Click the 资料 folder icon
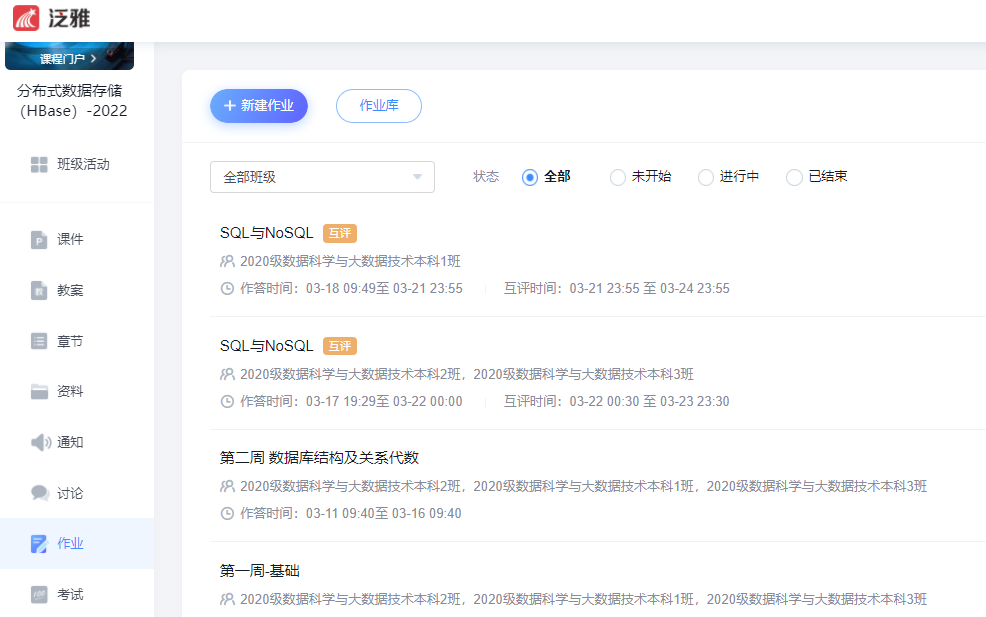This screenshot has height=617, width=986. 39,392
